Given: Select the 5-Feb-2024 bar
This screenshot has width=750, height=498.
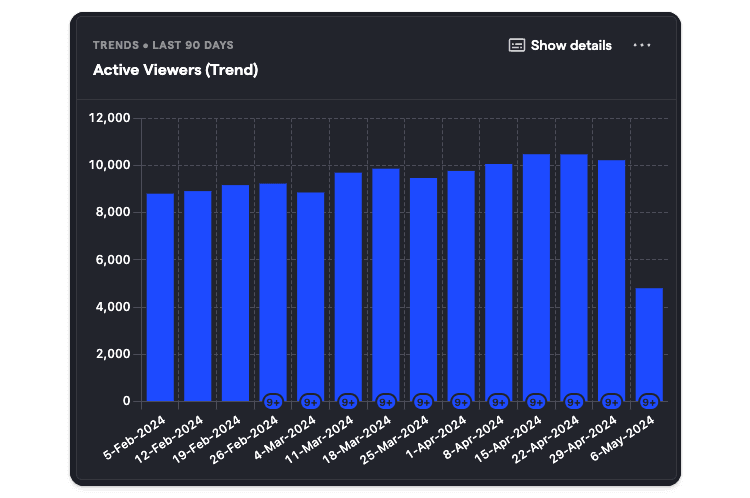Looking at the screenshot, I should tap(160, 297).
